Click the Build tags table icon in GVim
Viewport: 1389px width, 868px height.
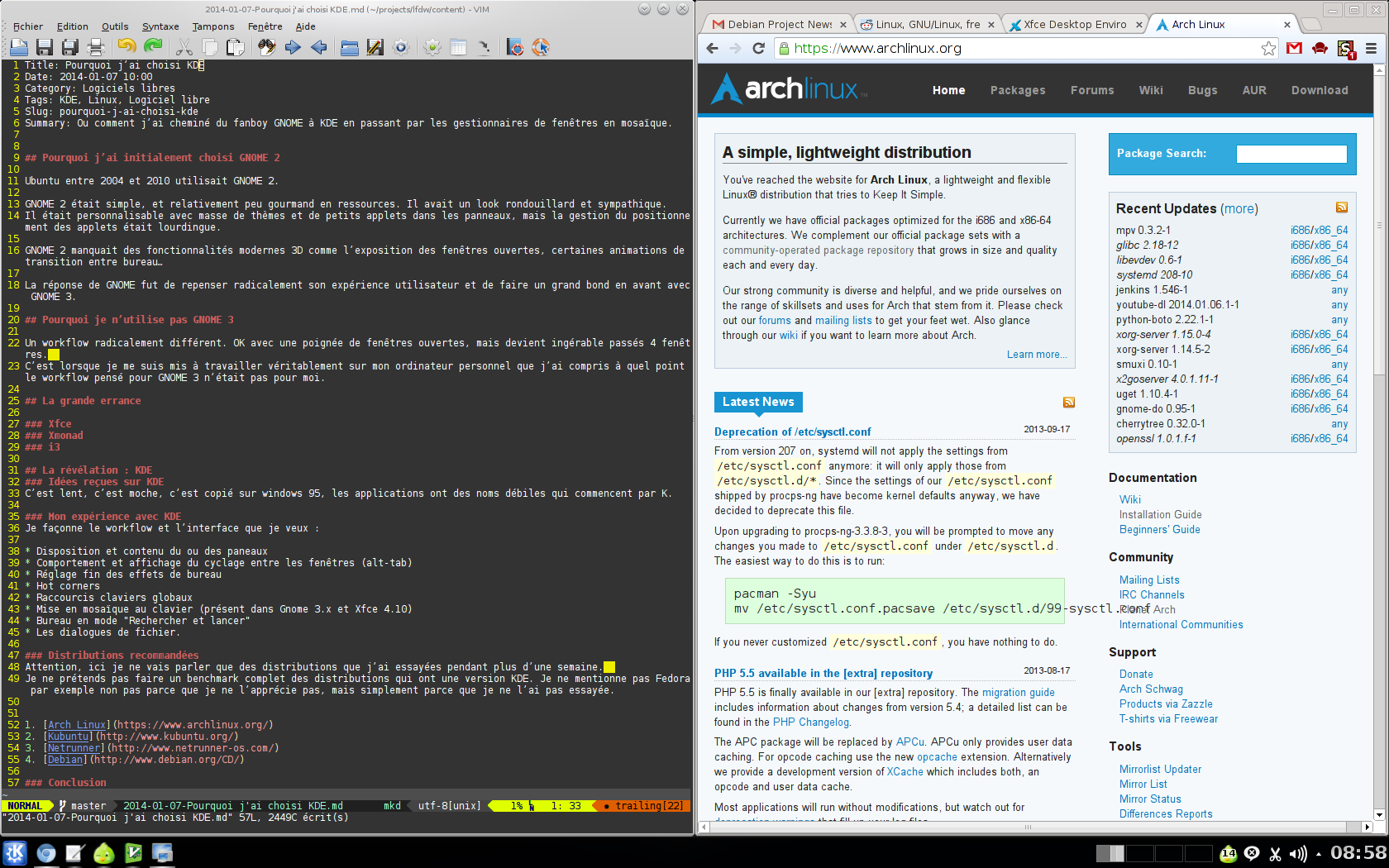[458, 47]
